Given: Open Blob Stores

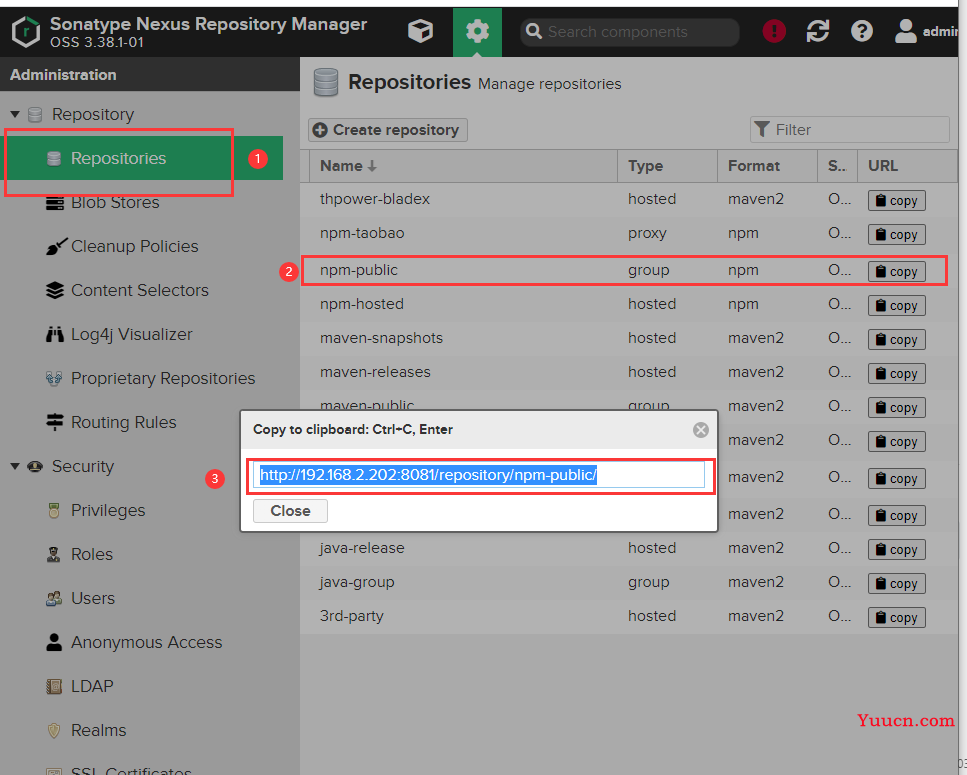Looking at the screenshot, I should click(115, 202).
